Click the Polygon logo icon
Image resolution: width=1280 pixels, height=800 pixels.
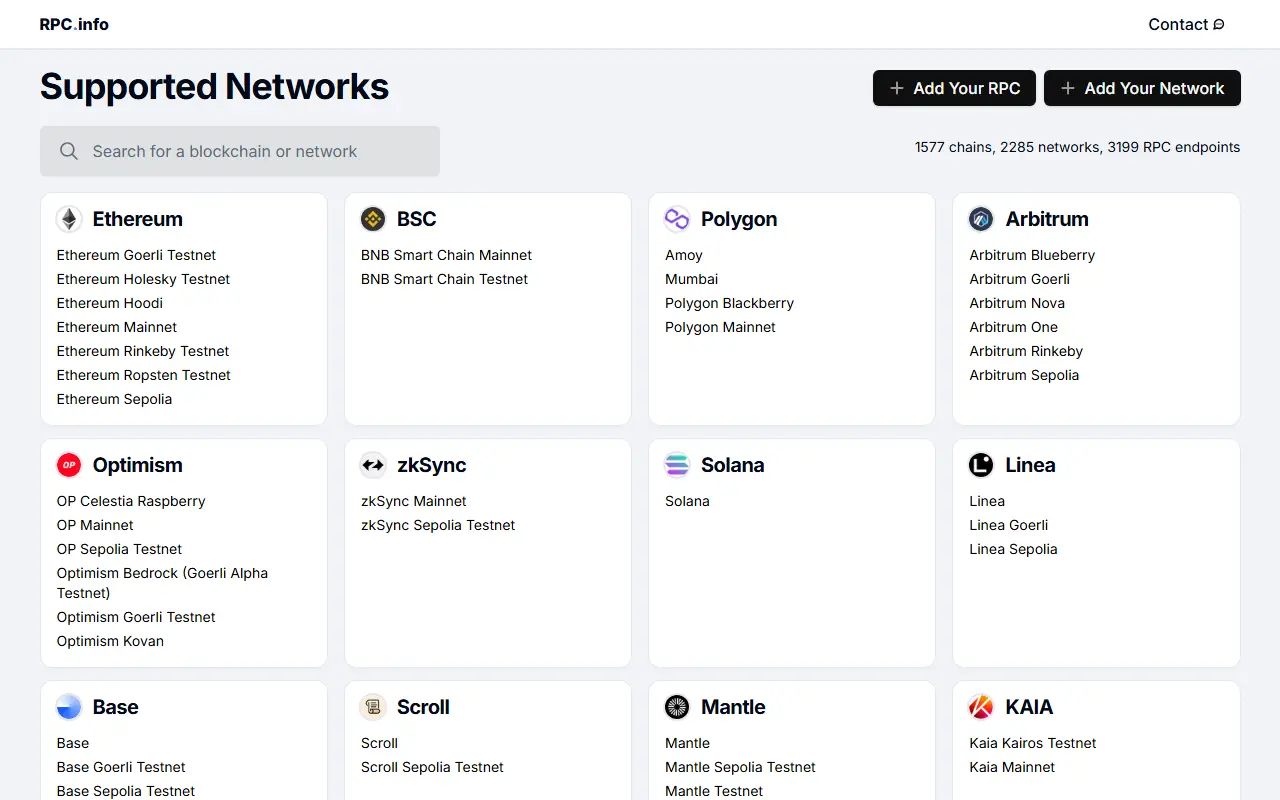click(x=677, y=219)
